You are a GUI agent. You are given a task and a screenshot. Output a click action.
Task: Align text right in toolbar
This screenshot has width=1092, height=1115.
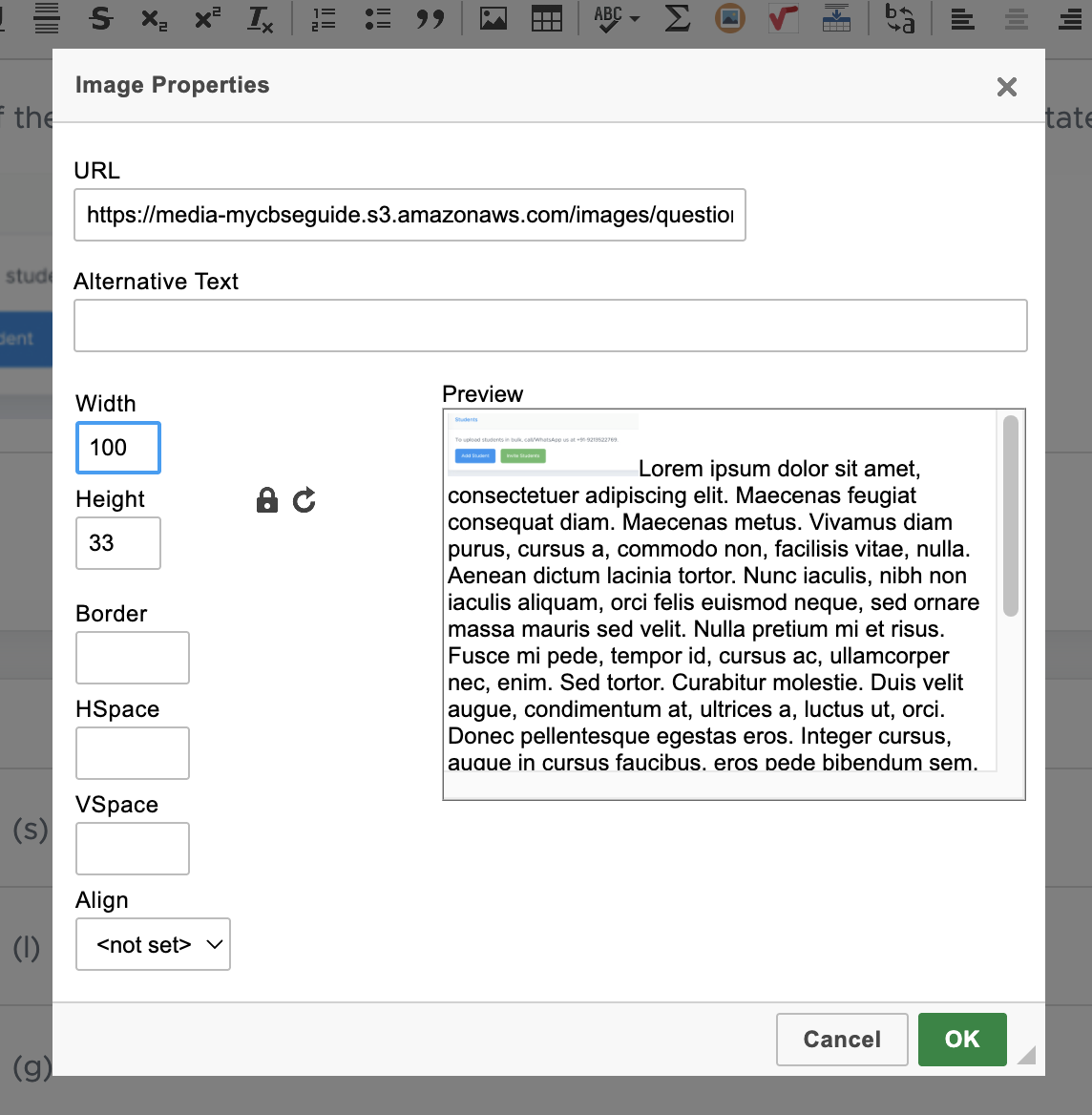pyautogui.click(x=1070, y=19)
